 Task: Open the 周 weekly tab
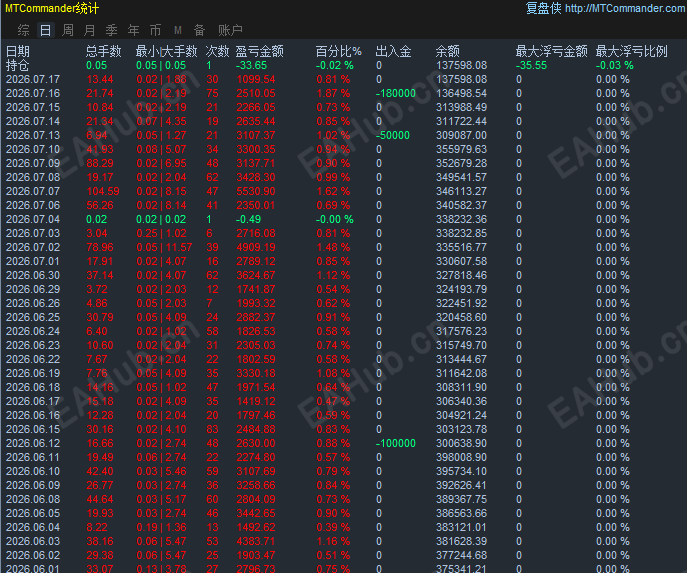pyautogui.click(x=67, y=30)
